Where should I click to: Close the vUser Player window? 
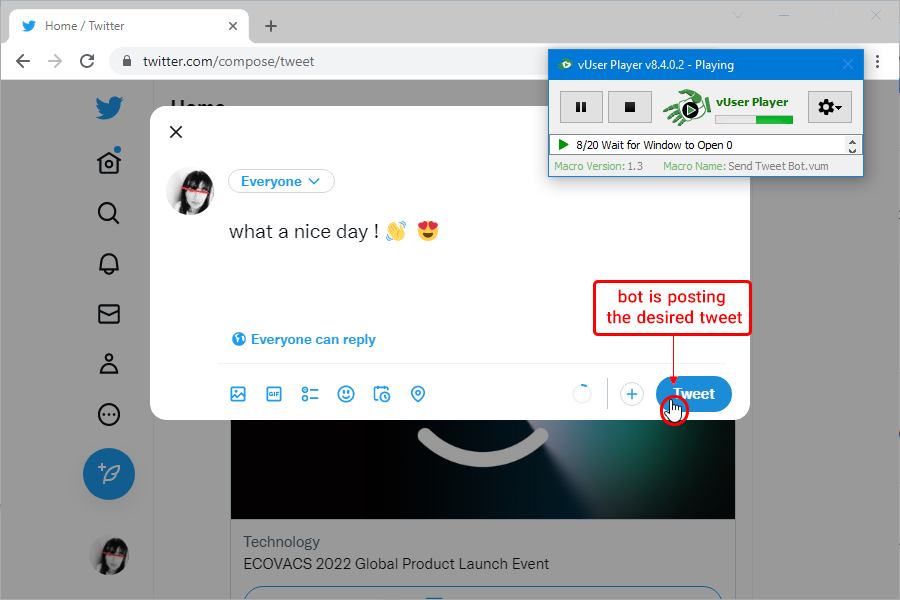[848, 64]
